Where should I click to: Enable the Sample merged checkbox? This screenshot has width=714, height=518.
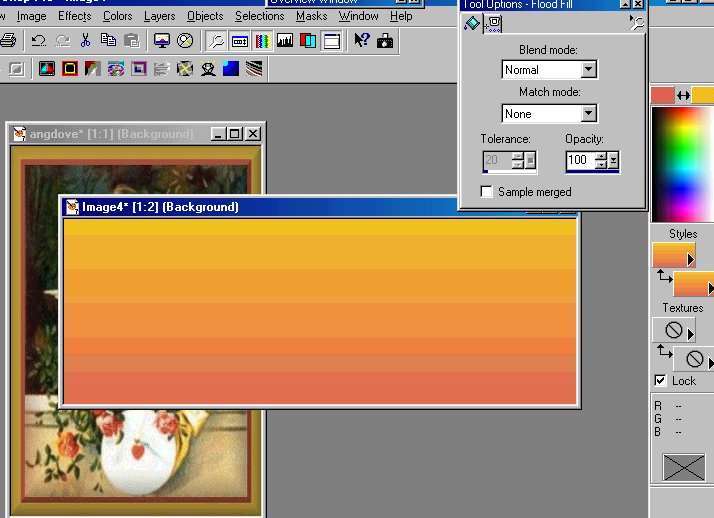(486, 192)
